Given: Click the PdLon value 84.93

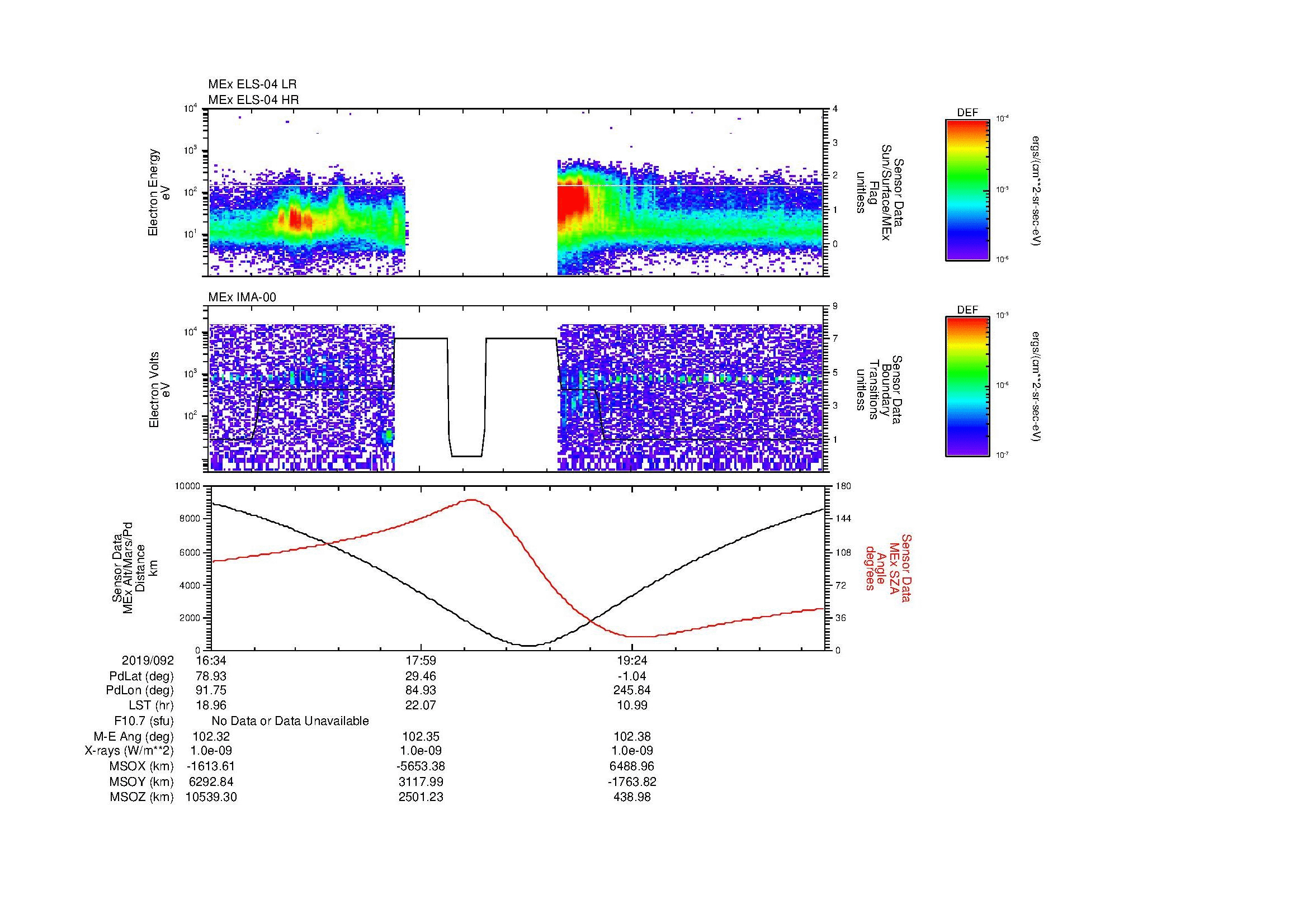Looking at the screenshot, I should [x=421, y=690].
